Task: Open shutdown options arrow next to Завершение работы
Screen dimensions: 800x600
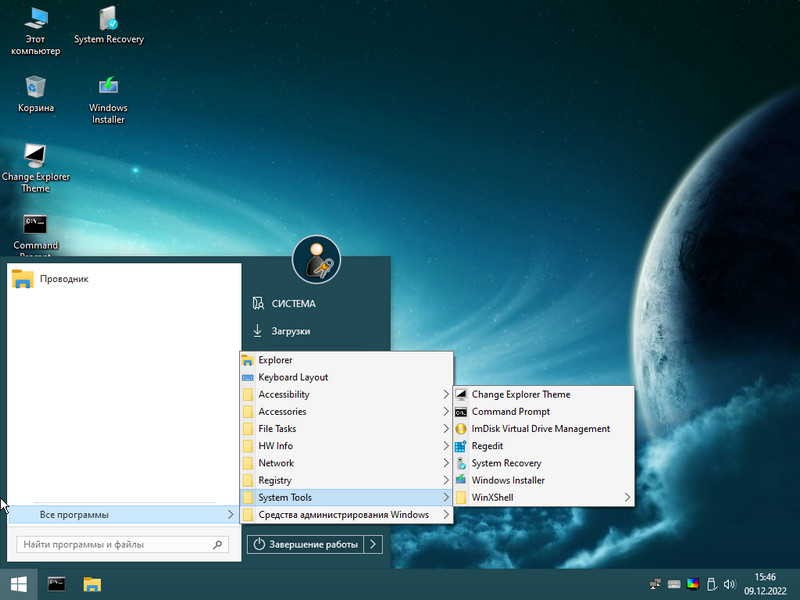Action: [x=373, y=544]
